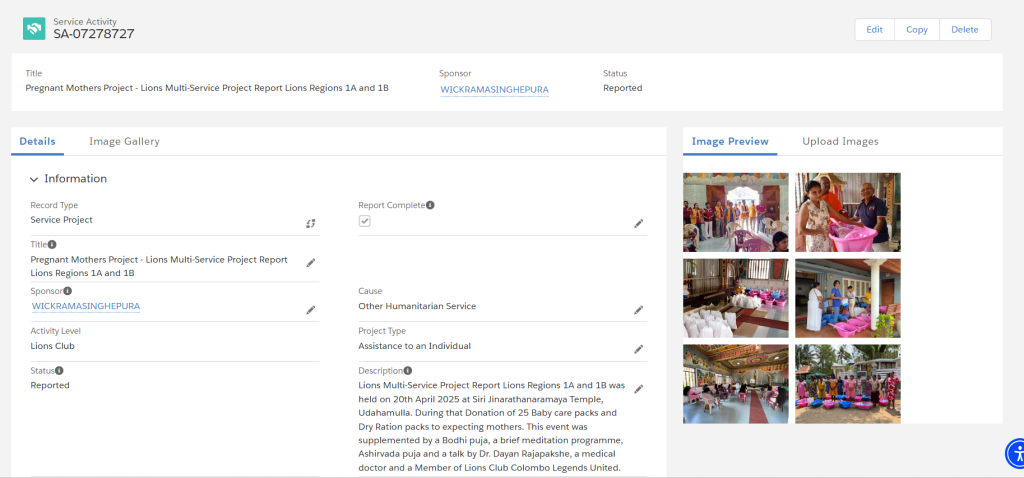Open WICKRAMASINGHEPURA link in Details section
The width and height of the screenshot is (1024, 478).
click(86, 306)
